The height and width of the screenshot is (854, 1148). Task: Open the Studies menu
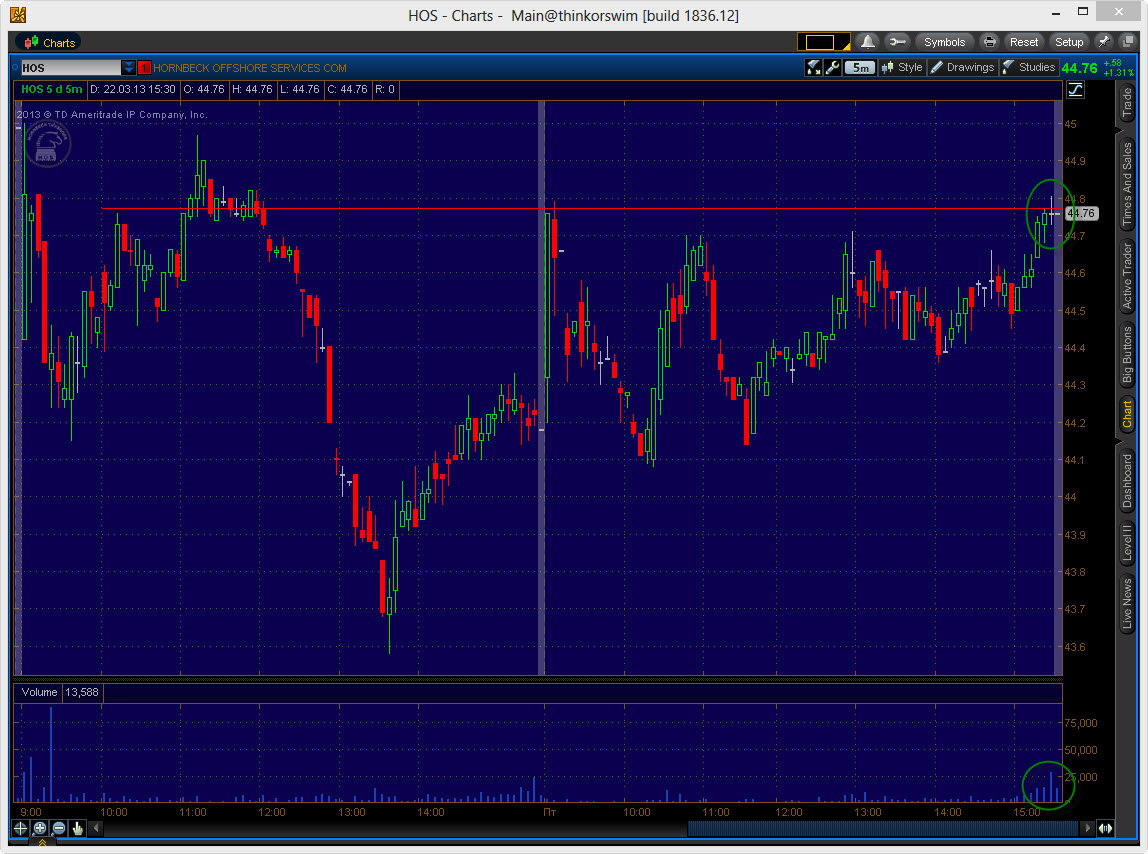[x=1029, y=67]
